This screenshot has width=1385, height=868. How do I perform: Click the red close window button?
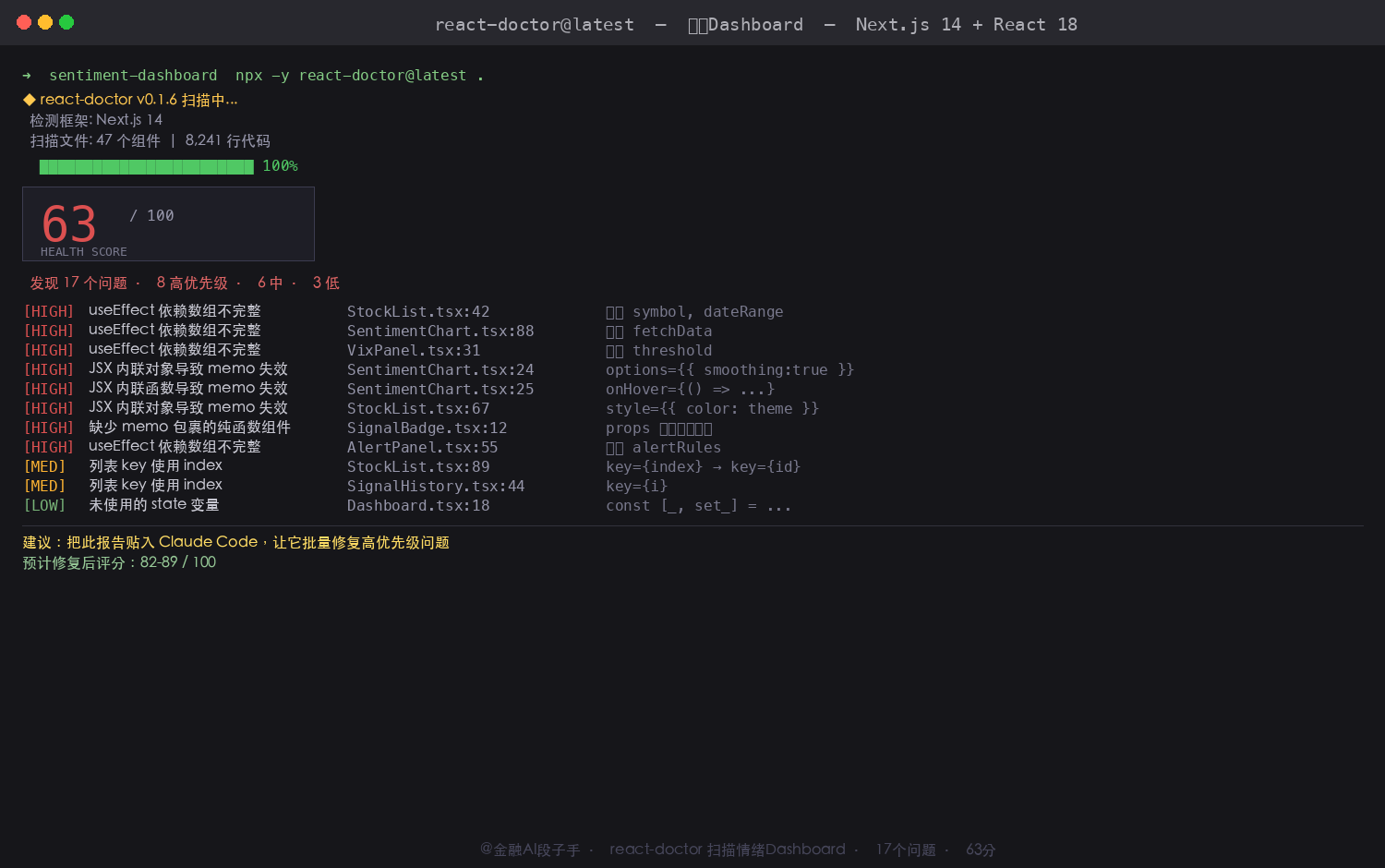click(x=24, y=22)
